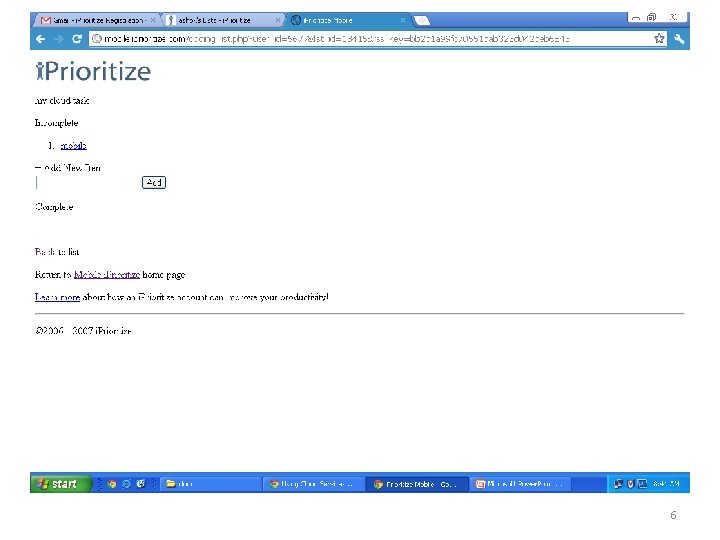The height and width of the screenshot is (540, 720).
Task: Switch to Microsoft PowerPoint in taskbar
Action: pyautogui.click(x=521, y=484)
